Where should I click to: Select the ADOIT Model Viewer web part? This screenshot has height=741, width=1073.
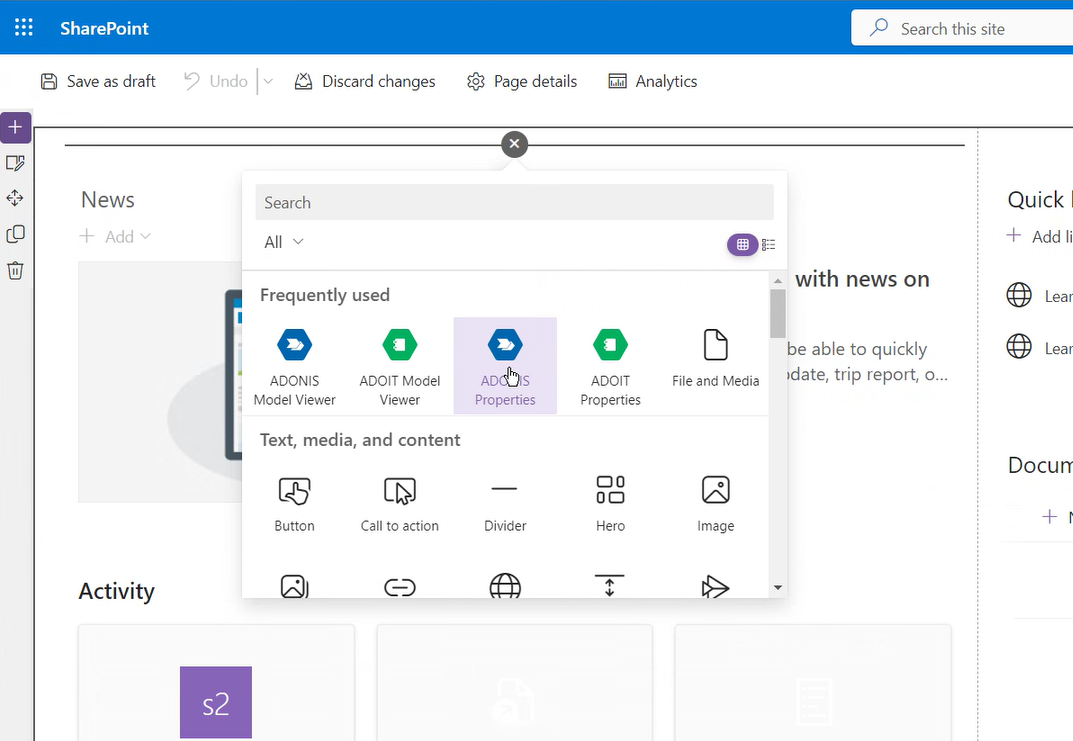point(400,367)
